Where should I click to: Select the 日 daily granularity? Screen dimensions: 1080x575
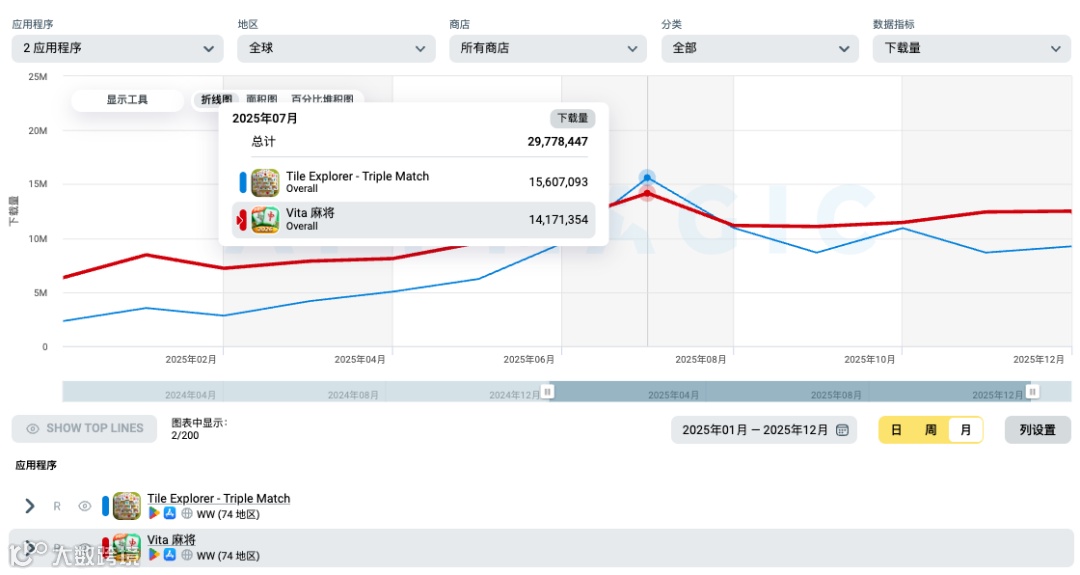click(x=896, y=430)
